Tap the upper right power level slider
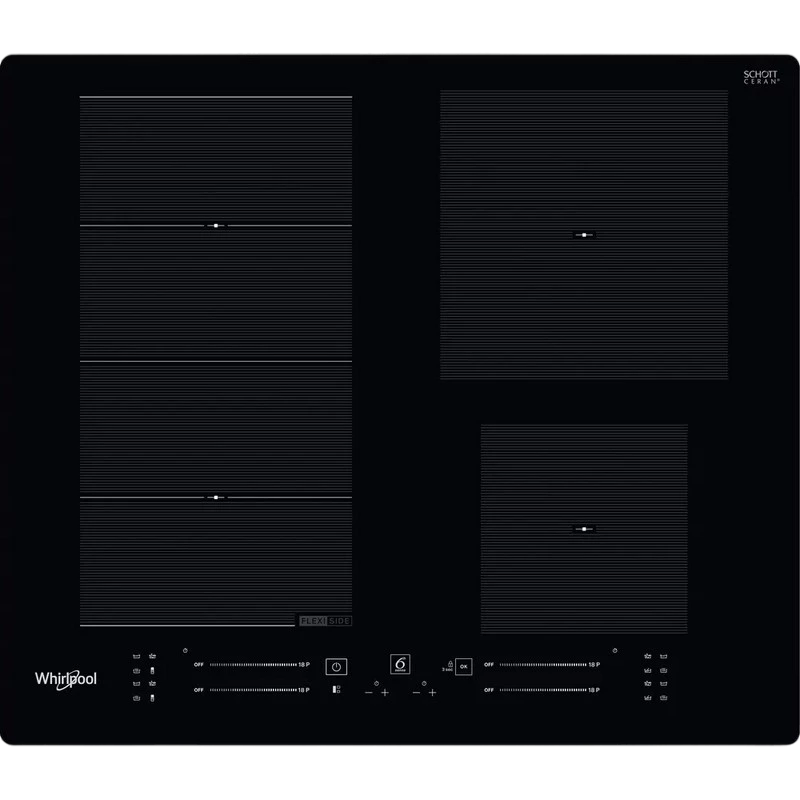 coord(543,665)
